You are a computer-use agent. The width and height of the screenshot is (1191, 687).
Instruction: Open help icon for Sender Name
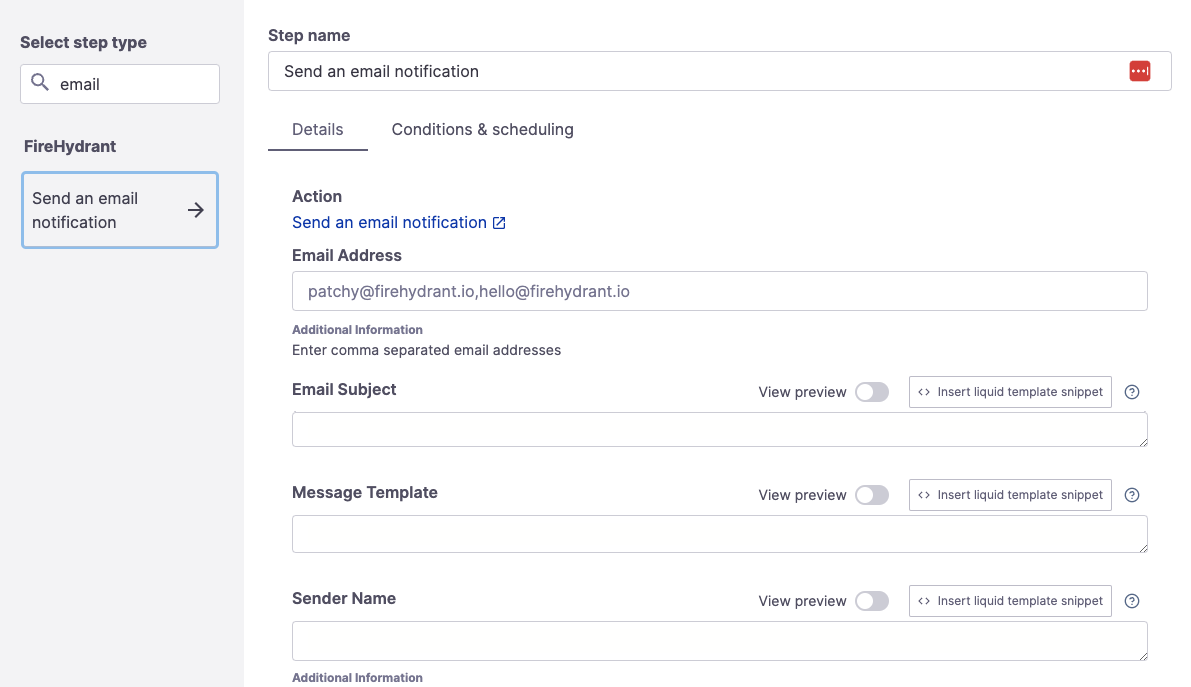1132,601
